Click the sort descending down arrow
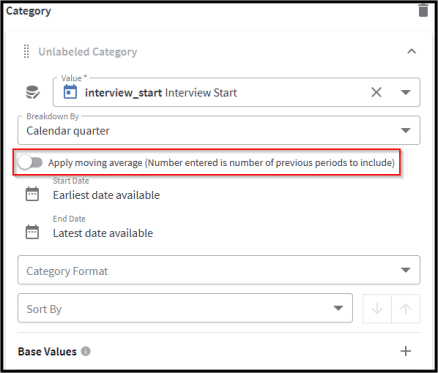Viewport: 438px width, 373px height. (377, 309)
